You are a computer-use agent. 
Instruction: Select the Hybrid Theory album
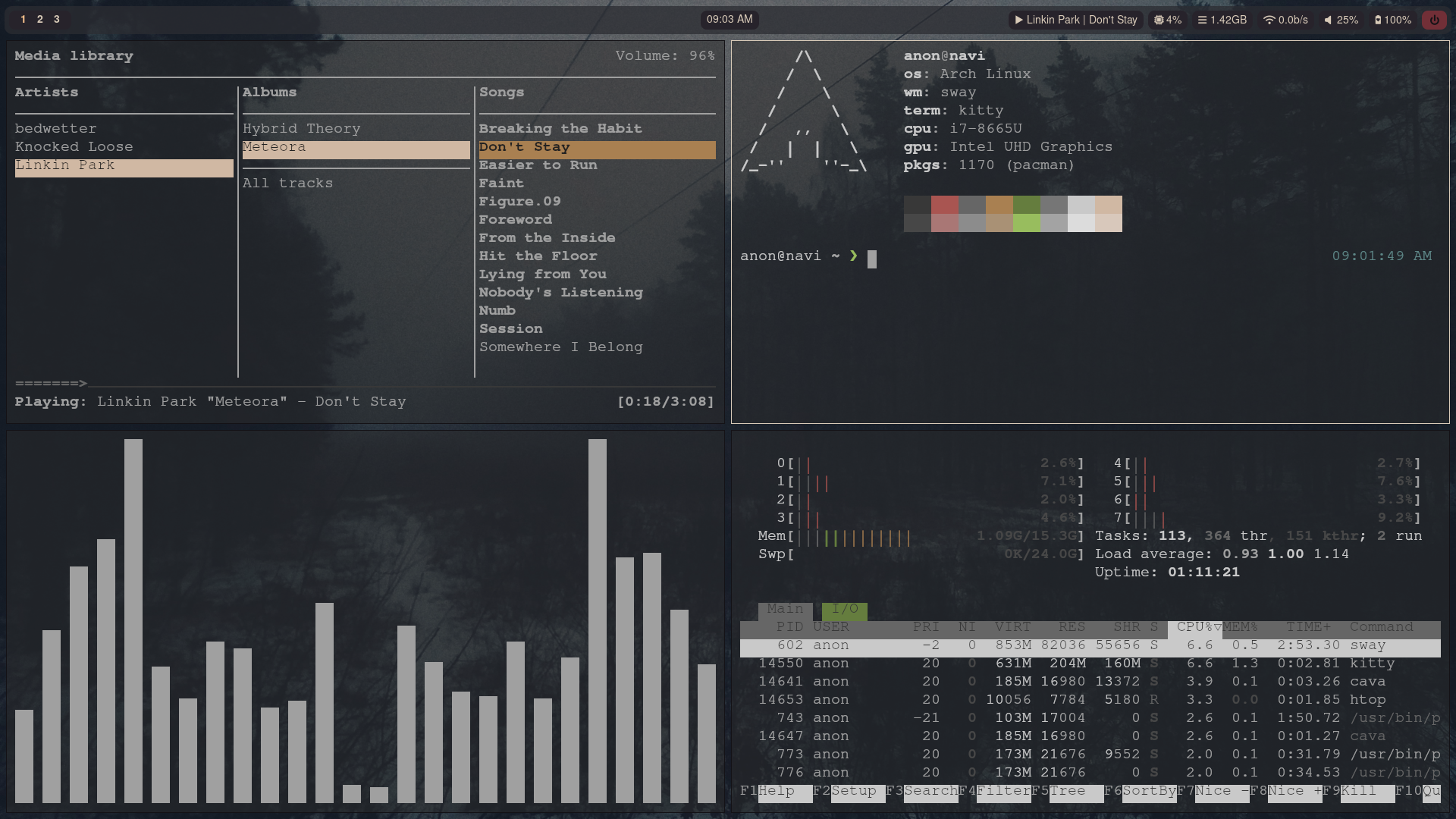pos(356,129)
